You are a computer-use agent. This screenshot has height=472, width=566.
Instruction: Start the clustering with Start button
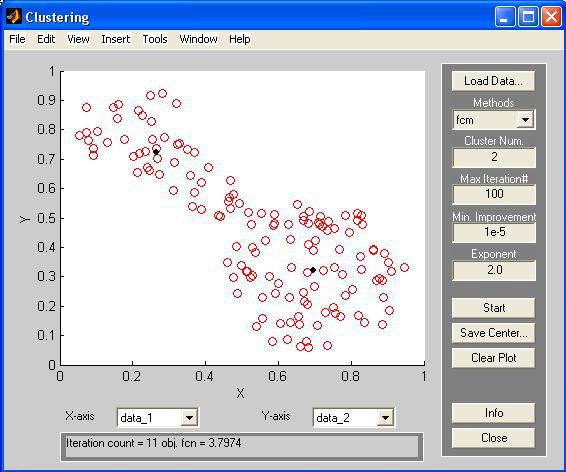point(493,308)
